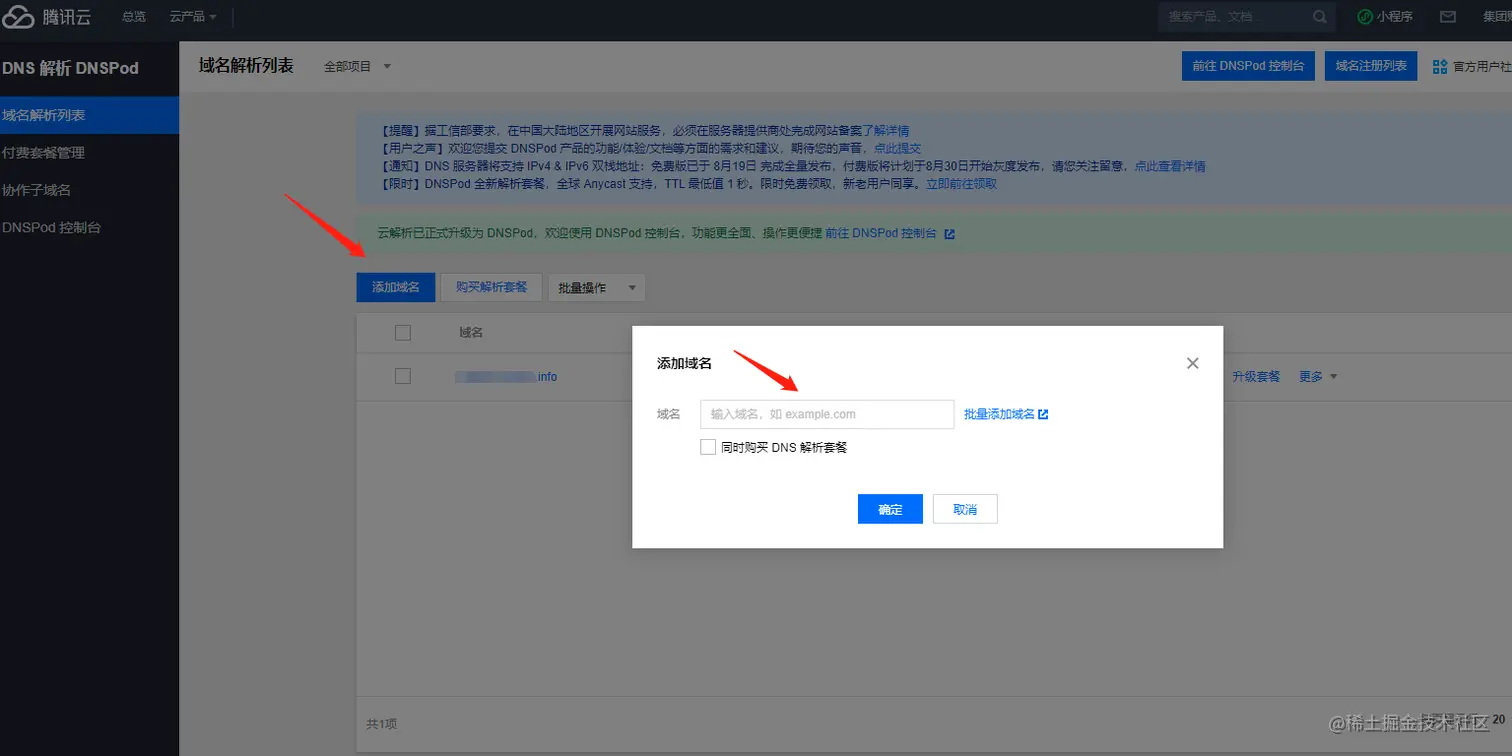This screenshot has width=1512, height=756.
Task: Expand the 云产品 dropdown
Action: tap(193, 17)
